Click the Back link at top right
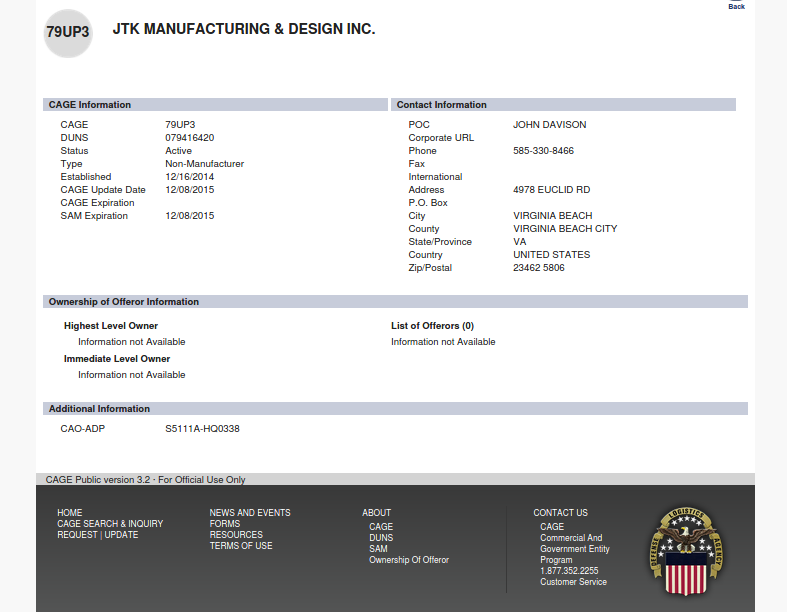This screenshot has height=612, width=787. point(736,6)
